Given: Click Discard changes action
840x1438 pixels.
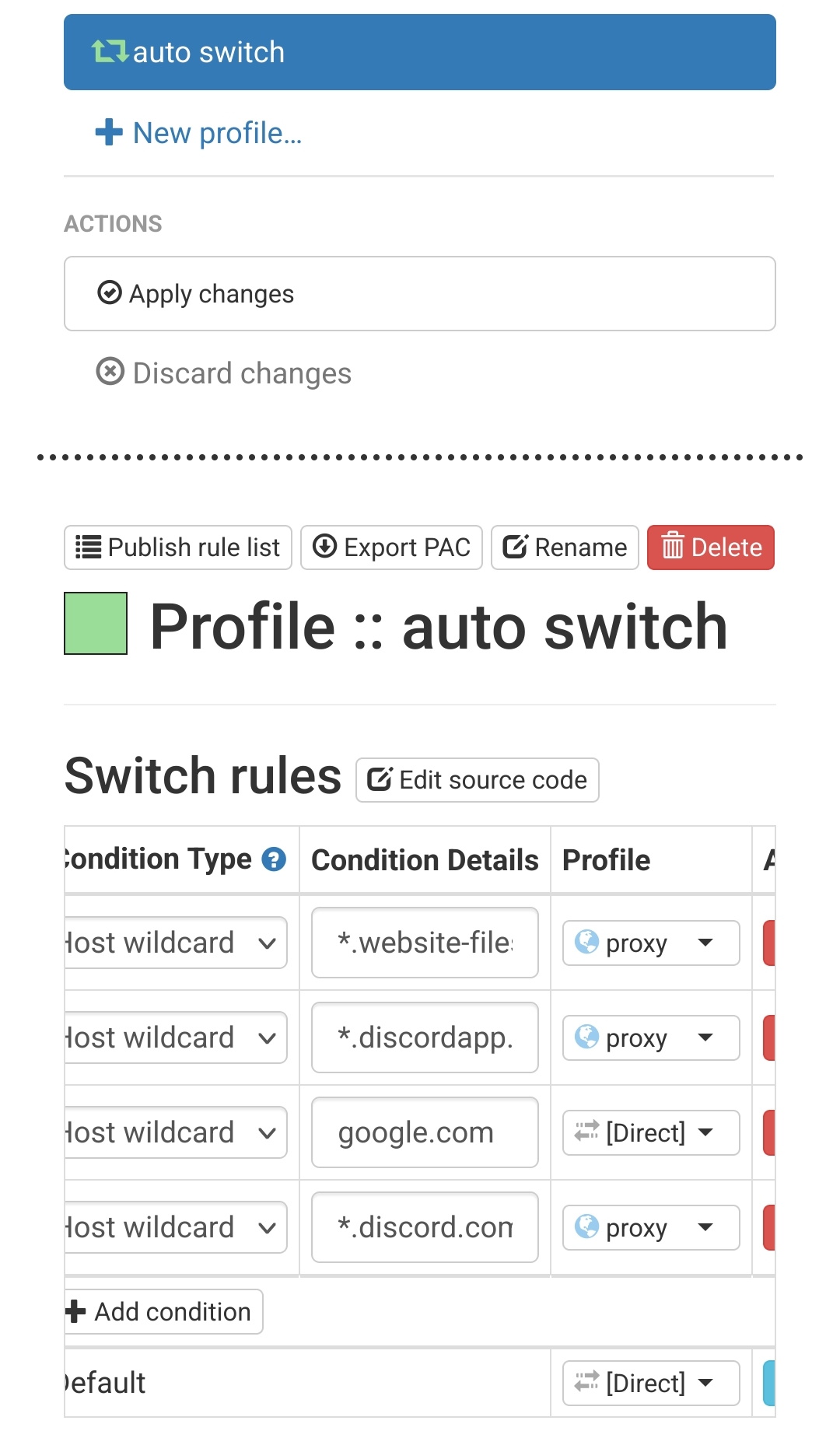Looking at the screenshot, I should 224,373.
